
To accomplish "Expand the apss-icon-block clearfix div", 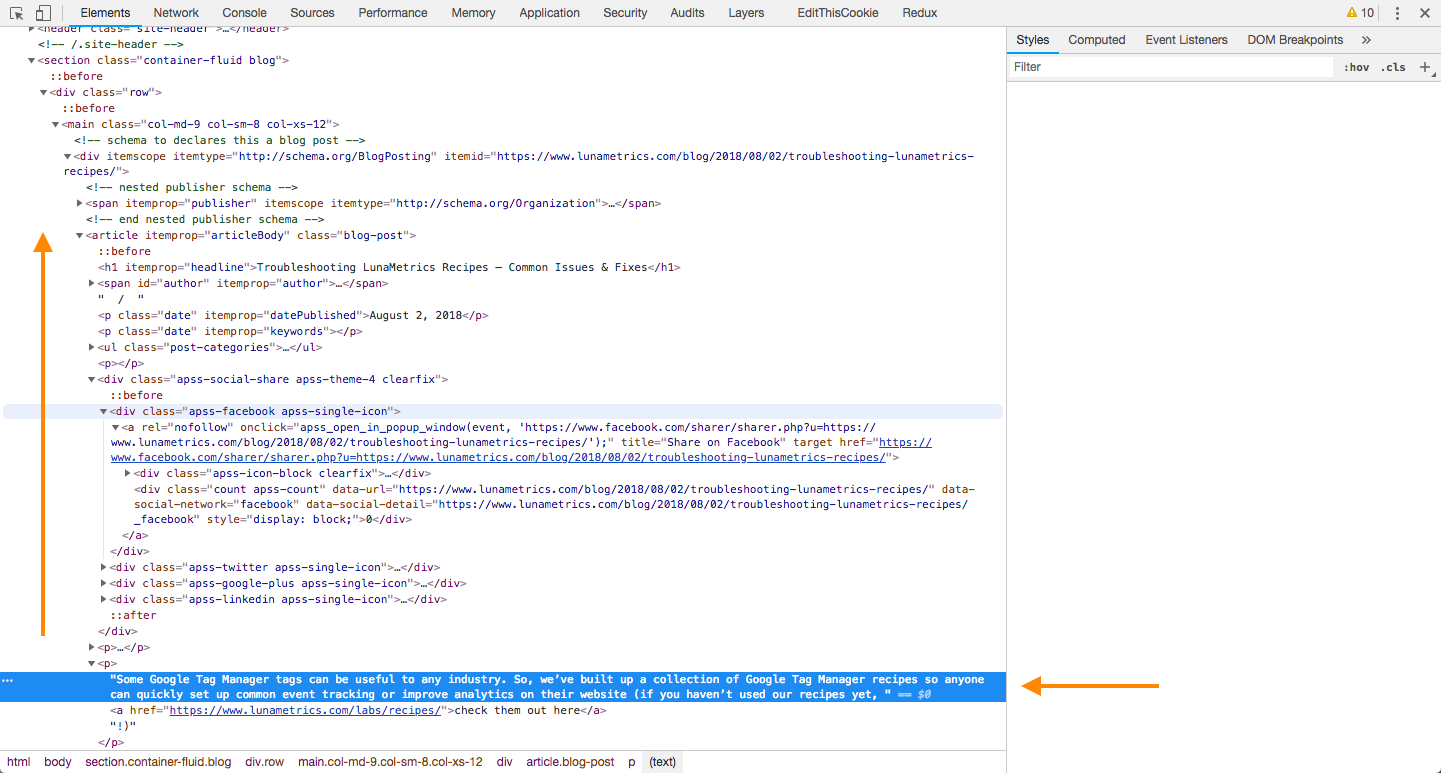I will coord(127,474).
